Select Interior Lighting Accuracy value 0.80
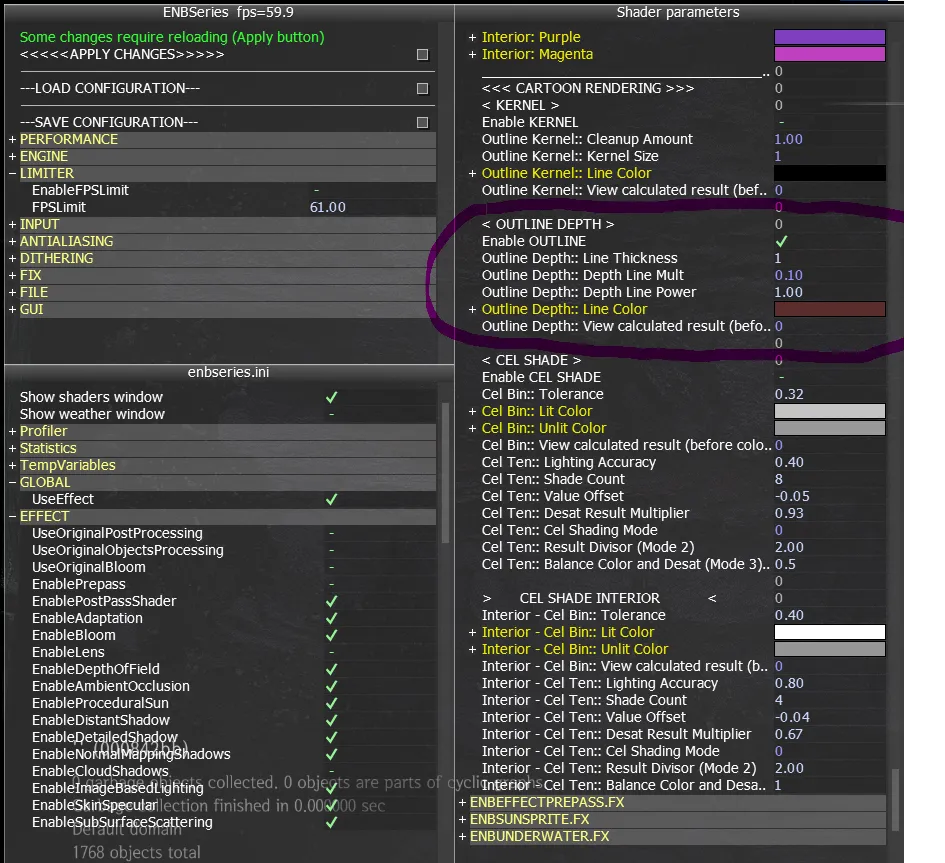 tap(789, 683)
